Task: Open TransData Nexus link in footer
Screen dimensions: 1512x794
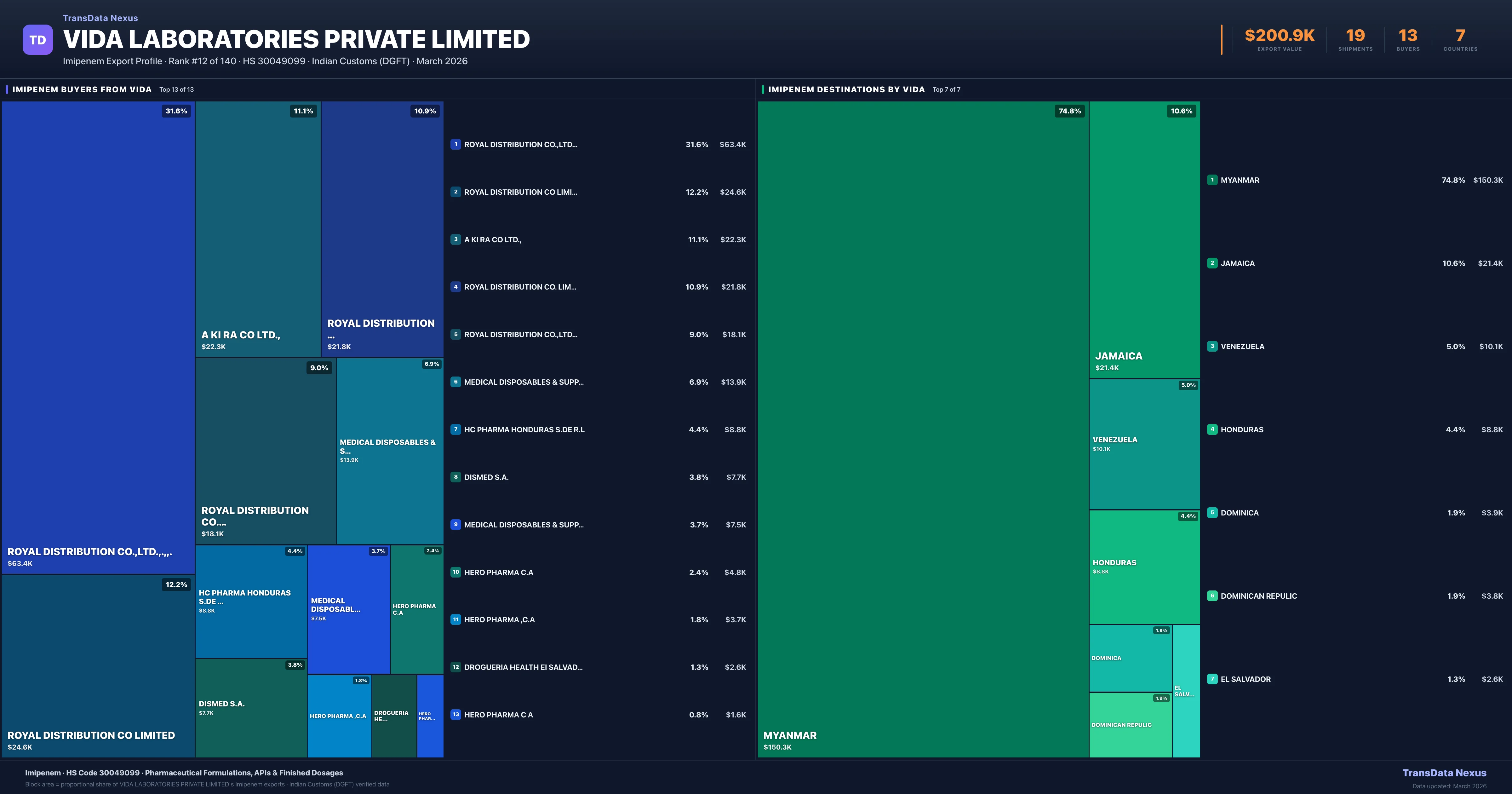Action: [x=1444, y=773]
